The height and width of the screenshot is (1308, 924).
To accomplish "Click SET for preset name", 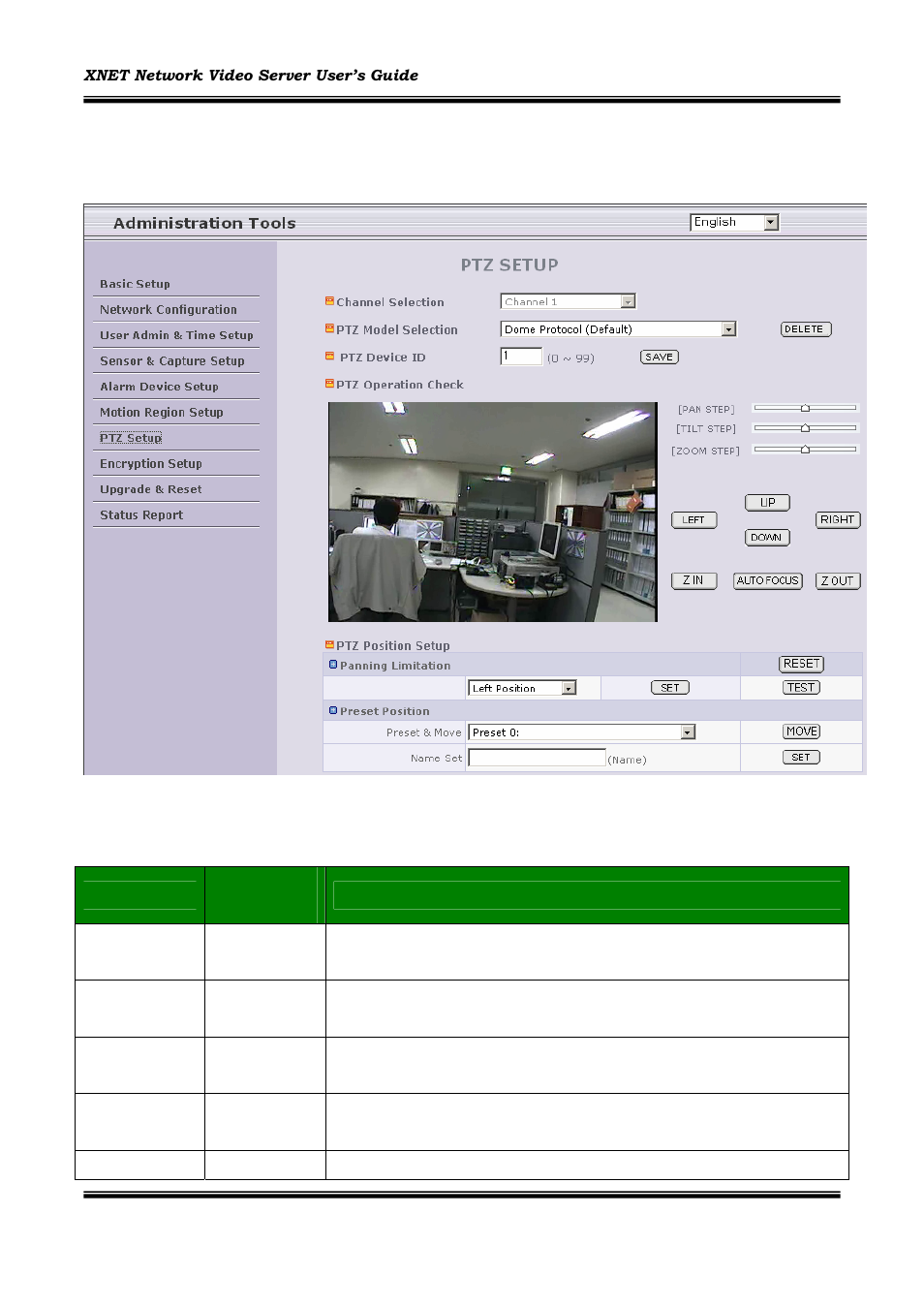I will [801, 758].
